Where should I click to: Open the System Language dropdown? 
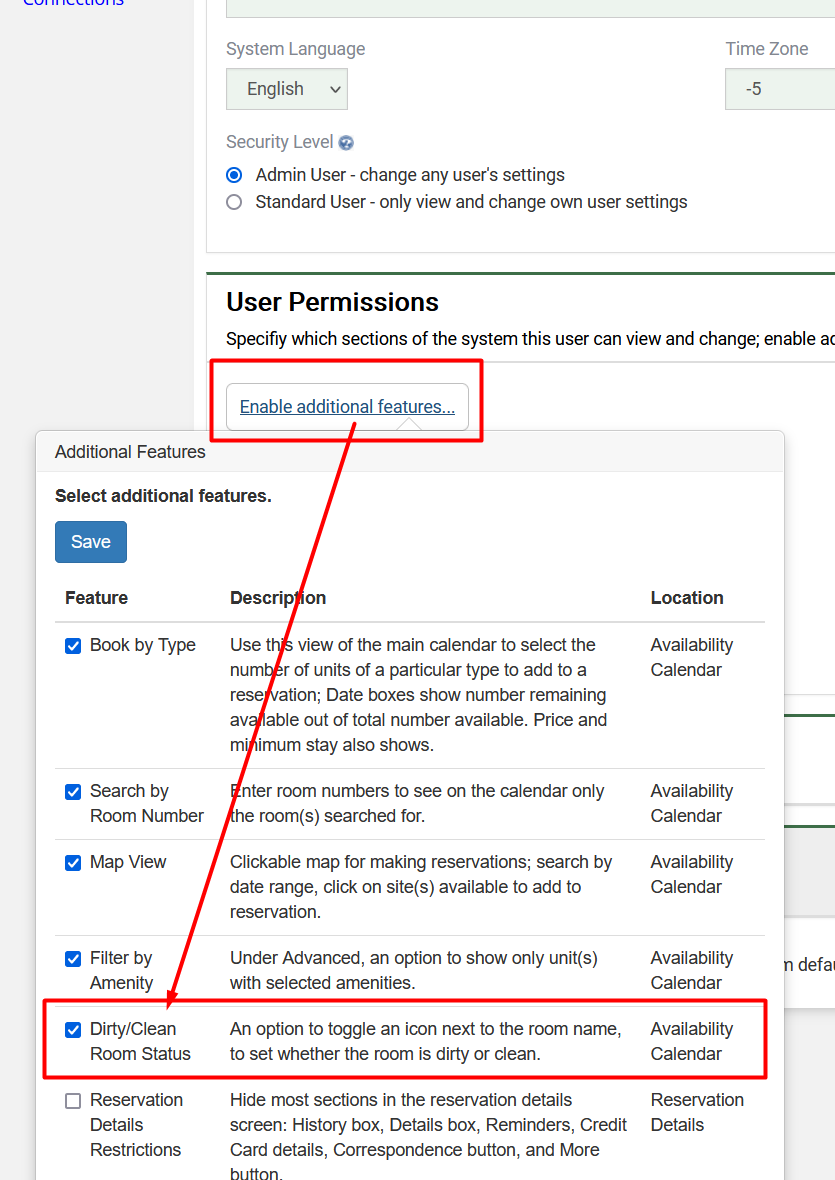click(x=286, y=89)
